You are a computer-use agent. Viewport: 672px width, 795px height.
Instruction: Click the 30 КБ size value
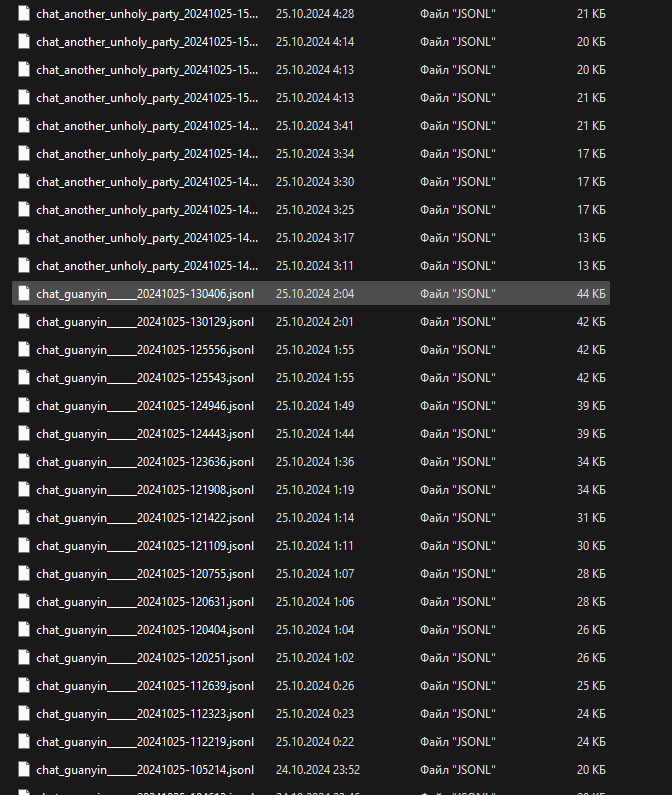[591, 546]
